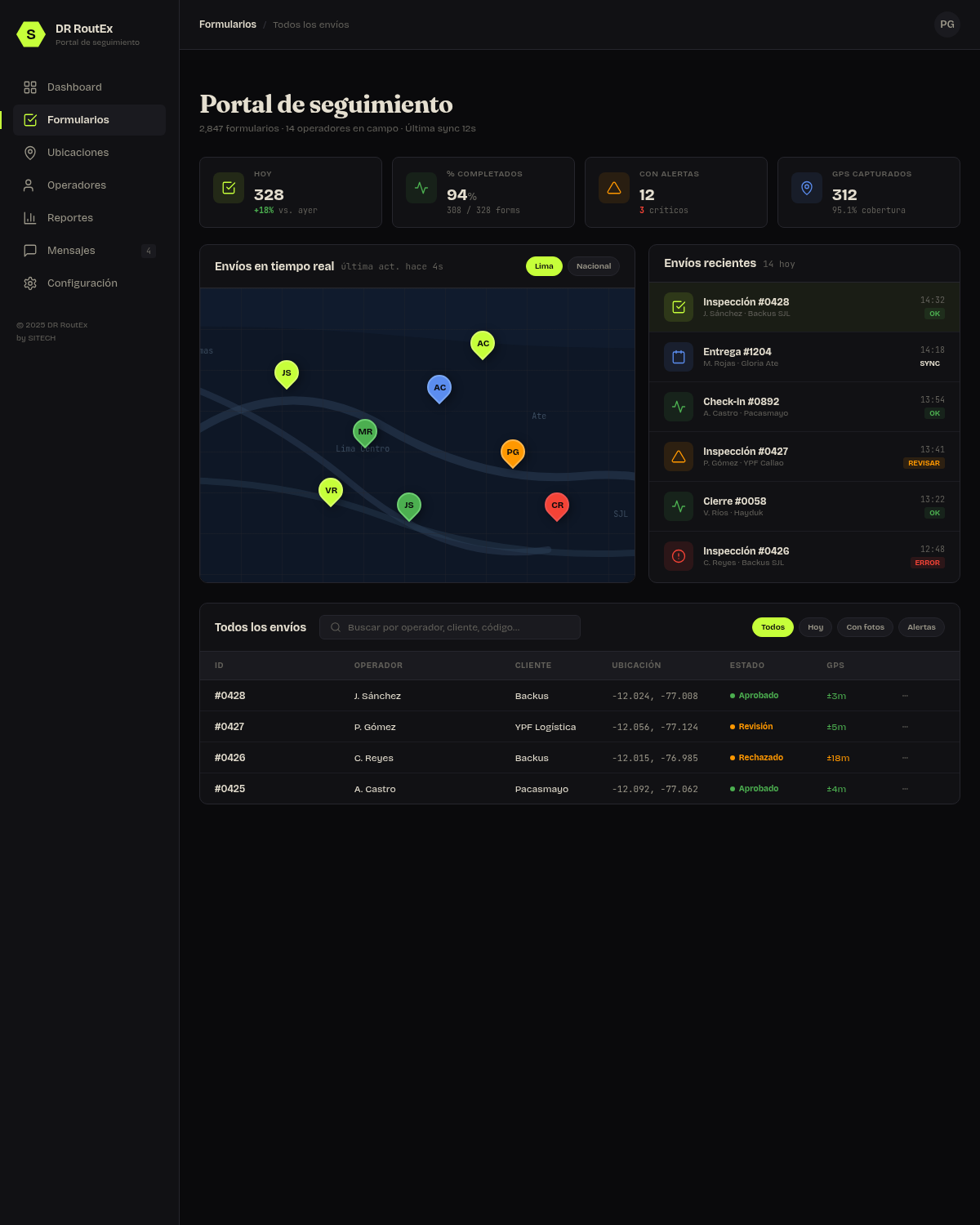Image resolution: width=980 pixels, height=1225 pixels.
Task: Open the Operadores sidebar section
Action: pos(89,185)
